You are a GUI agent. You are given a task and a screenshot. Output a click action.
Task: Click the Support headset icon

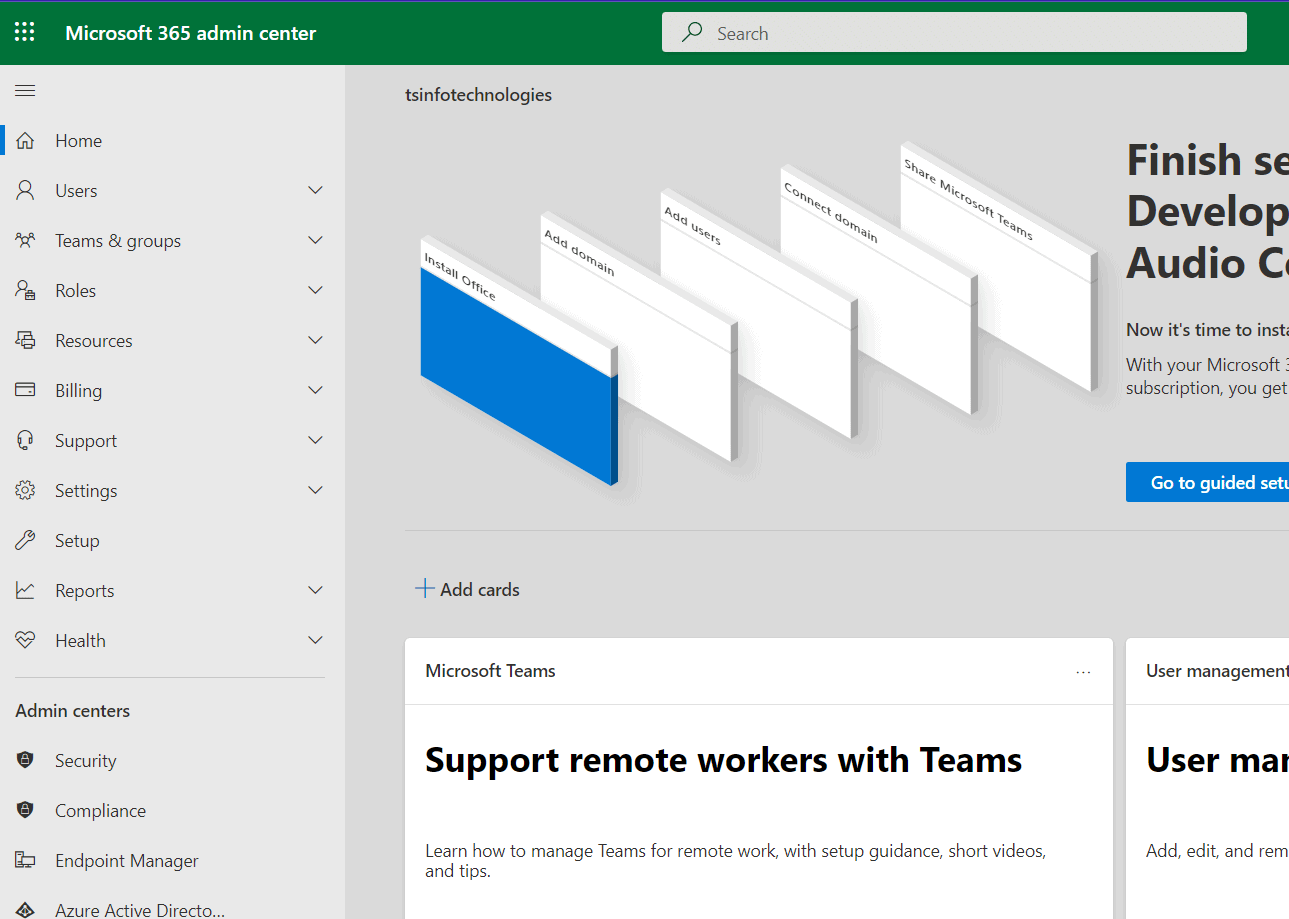[25, 441]
